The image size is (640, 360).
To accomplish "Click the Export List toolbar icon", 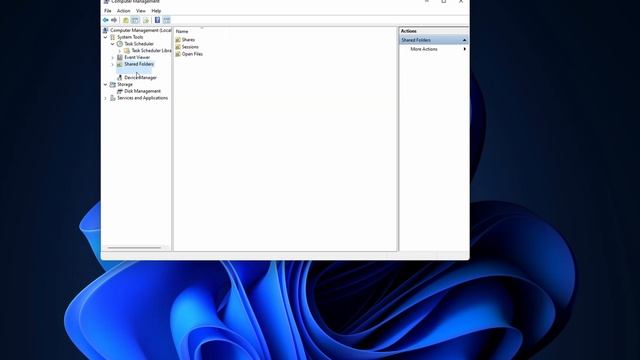I will coord(146,20).
